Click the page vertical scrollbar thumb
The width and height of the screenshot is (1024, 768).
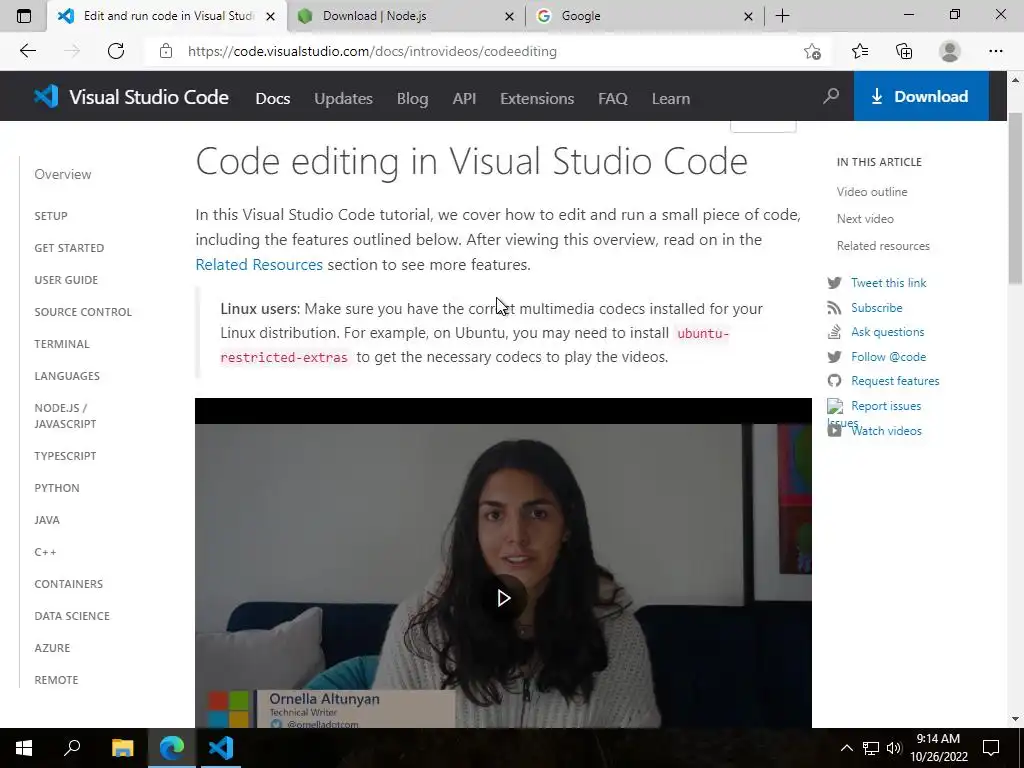point(1015,199)
